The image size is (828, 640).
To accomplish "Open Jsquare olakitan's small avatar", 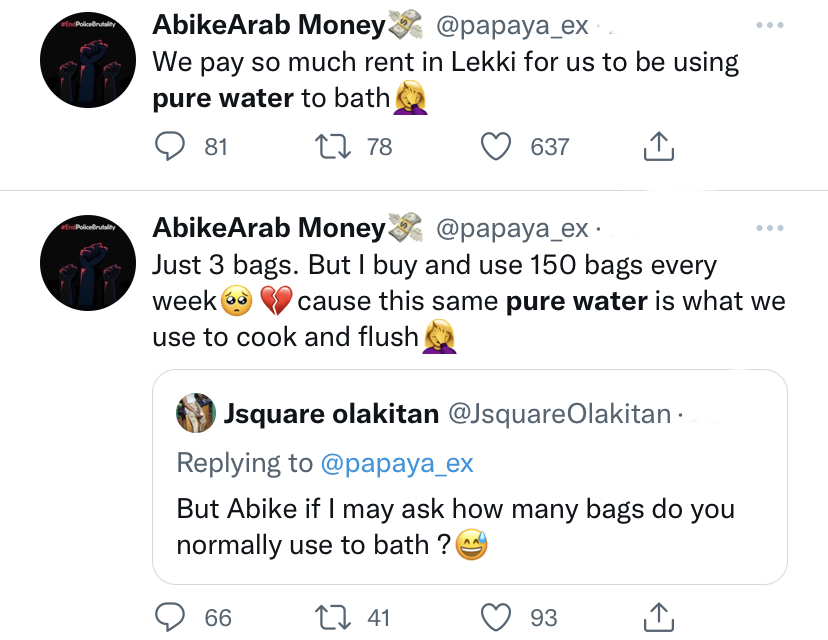I will pos(196,413).
